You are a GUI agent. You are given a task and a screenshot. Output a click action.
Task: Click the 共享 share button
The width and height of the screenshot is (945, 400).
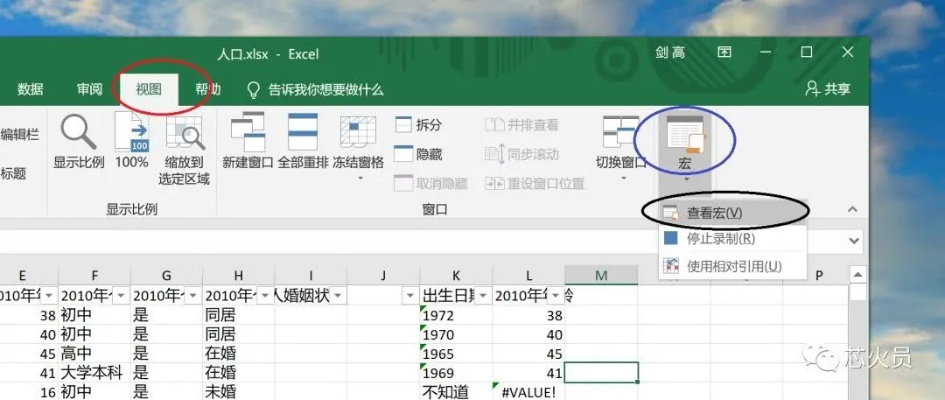tap(828, 89)
